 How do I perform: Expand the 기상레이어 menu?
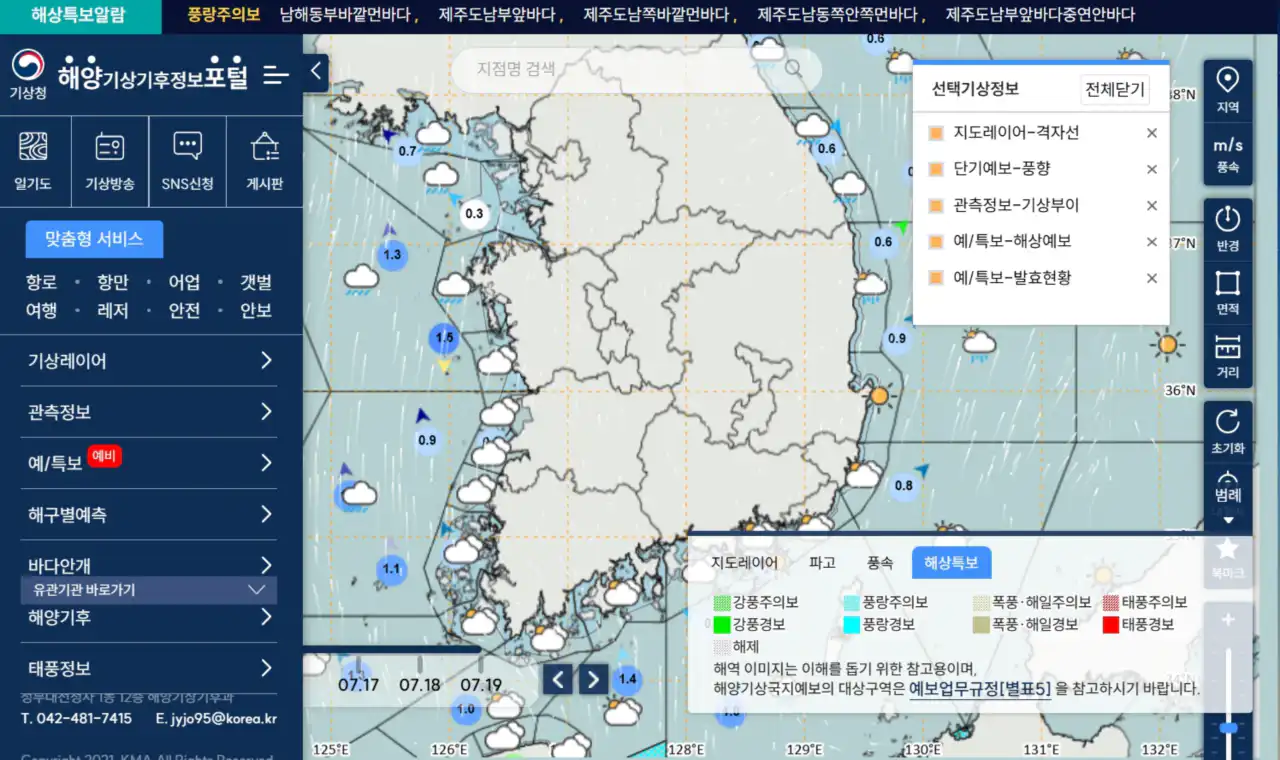point(149,361)
